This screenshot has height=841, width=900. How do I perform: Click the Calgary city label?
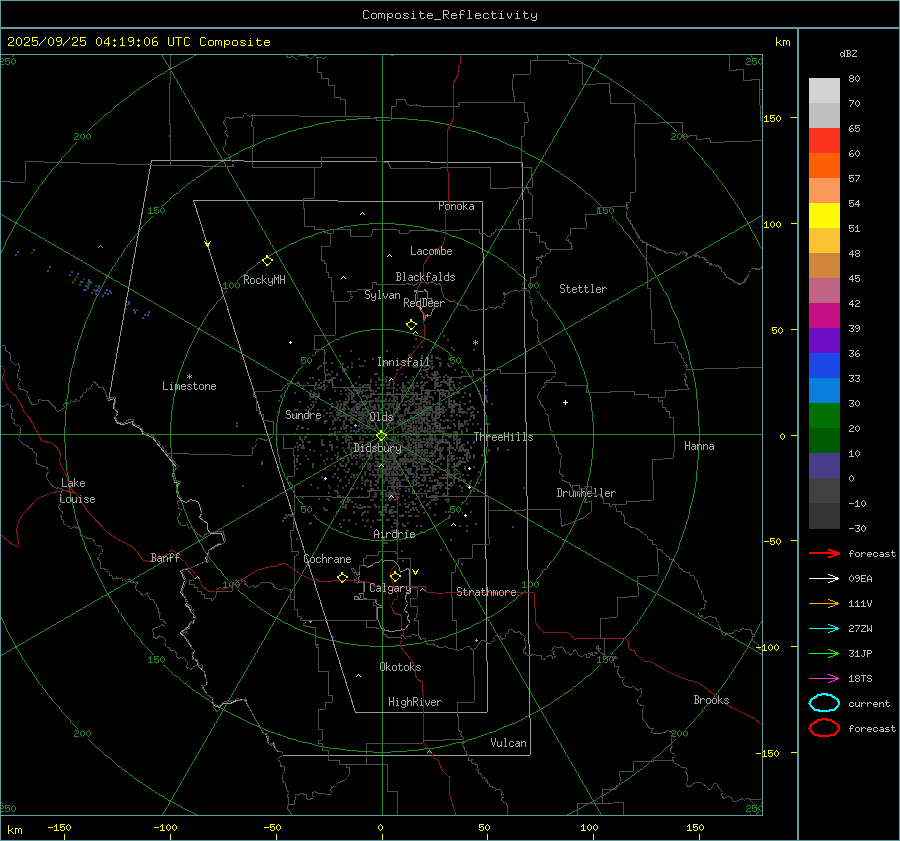click(x=389, y=589)
